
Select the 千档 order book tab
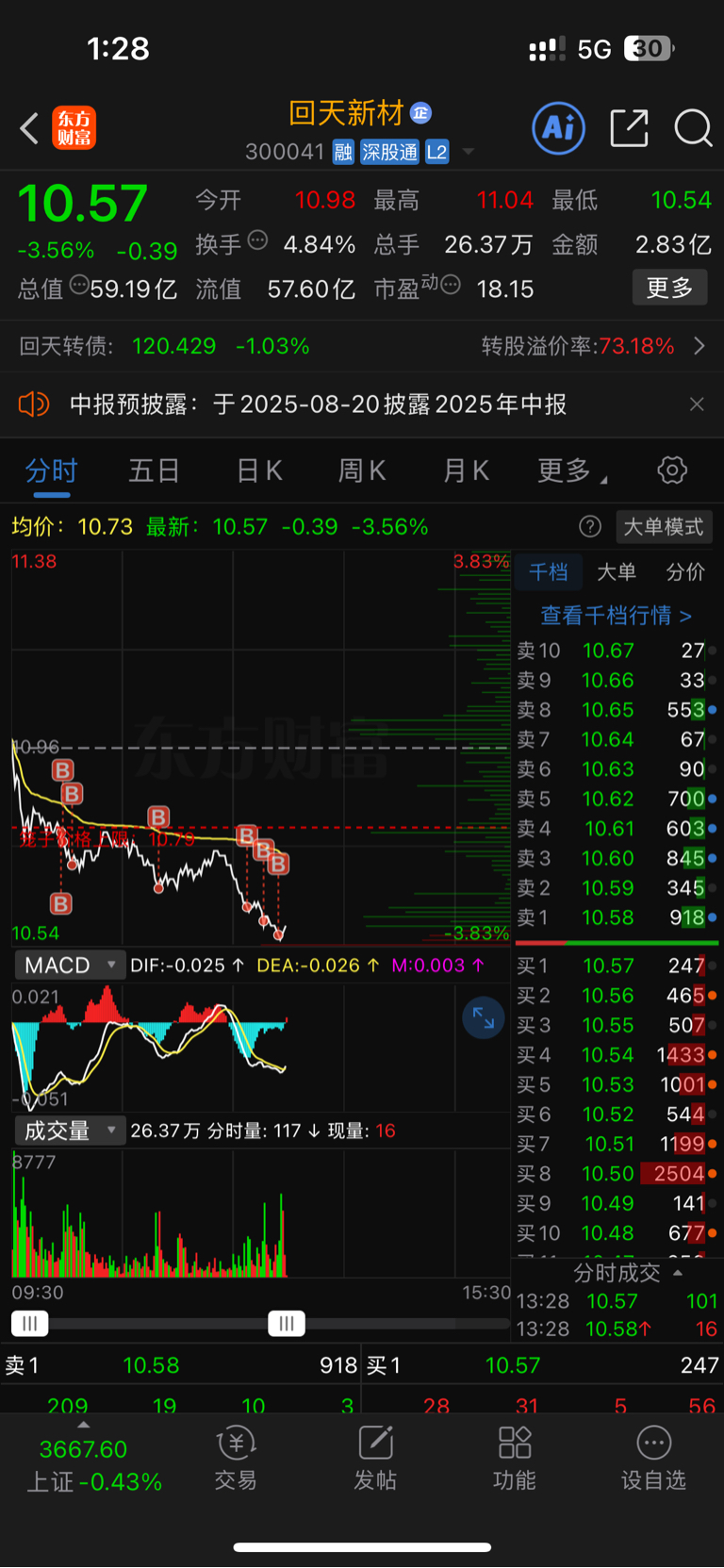548,571
